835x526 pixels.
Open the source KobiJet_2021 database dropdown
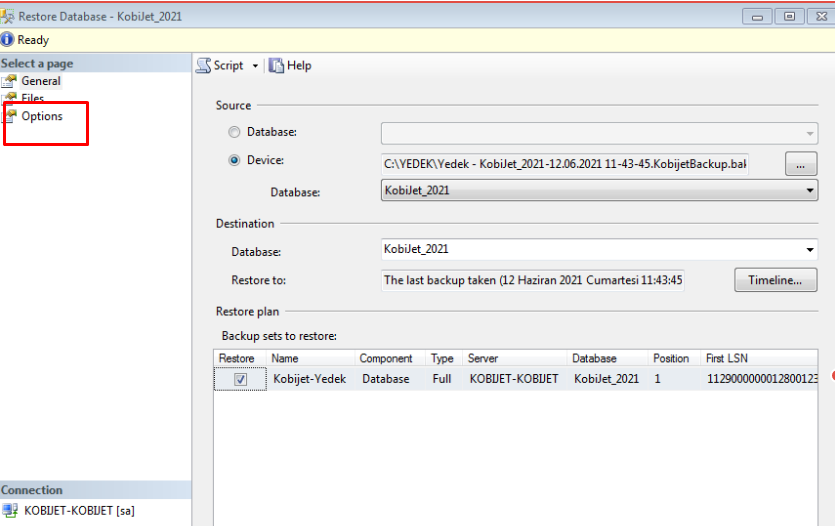pyautogui.click(x=599, y=191)
